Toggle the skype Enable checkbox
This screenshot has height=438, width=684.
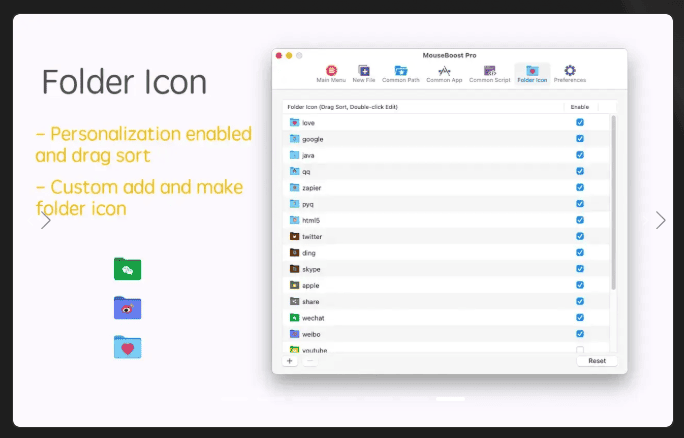click(x=580, y=269)
